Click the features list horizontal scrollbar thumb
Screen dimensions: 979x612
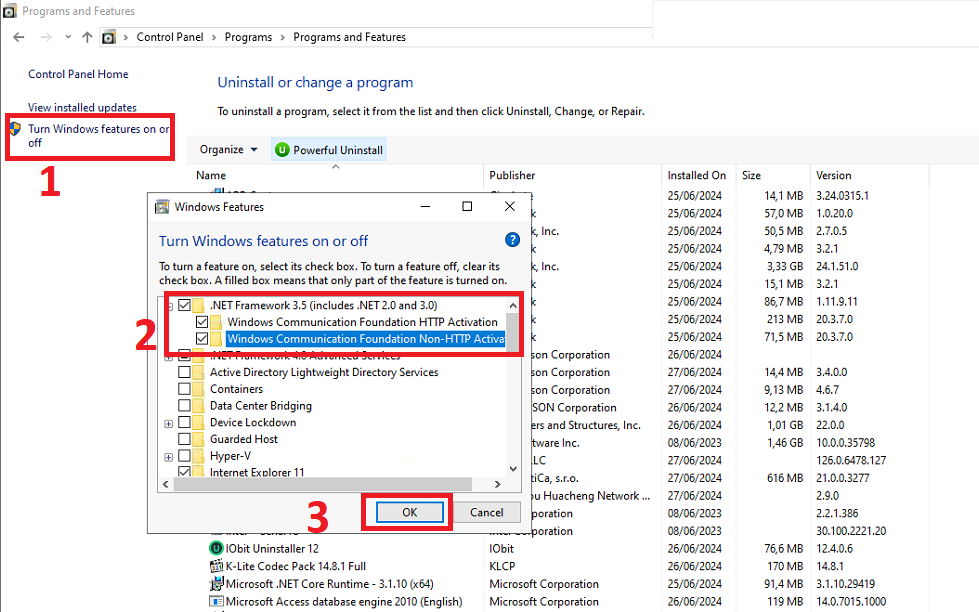point(323,485)
